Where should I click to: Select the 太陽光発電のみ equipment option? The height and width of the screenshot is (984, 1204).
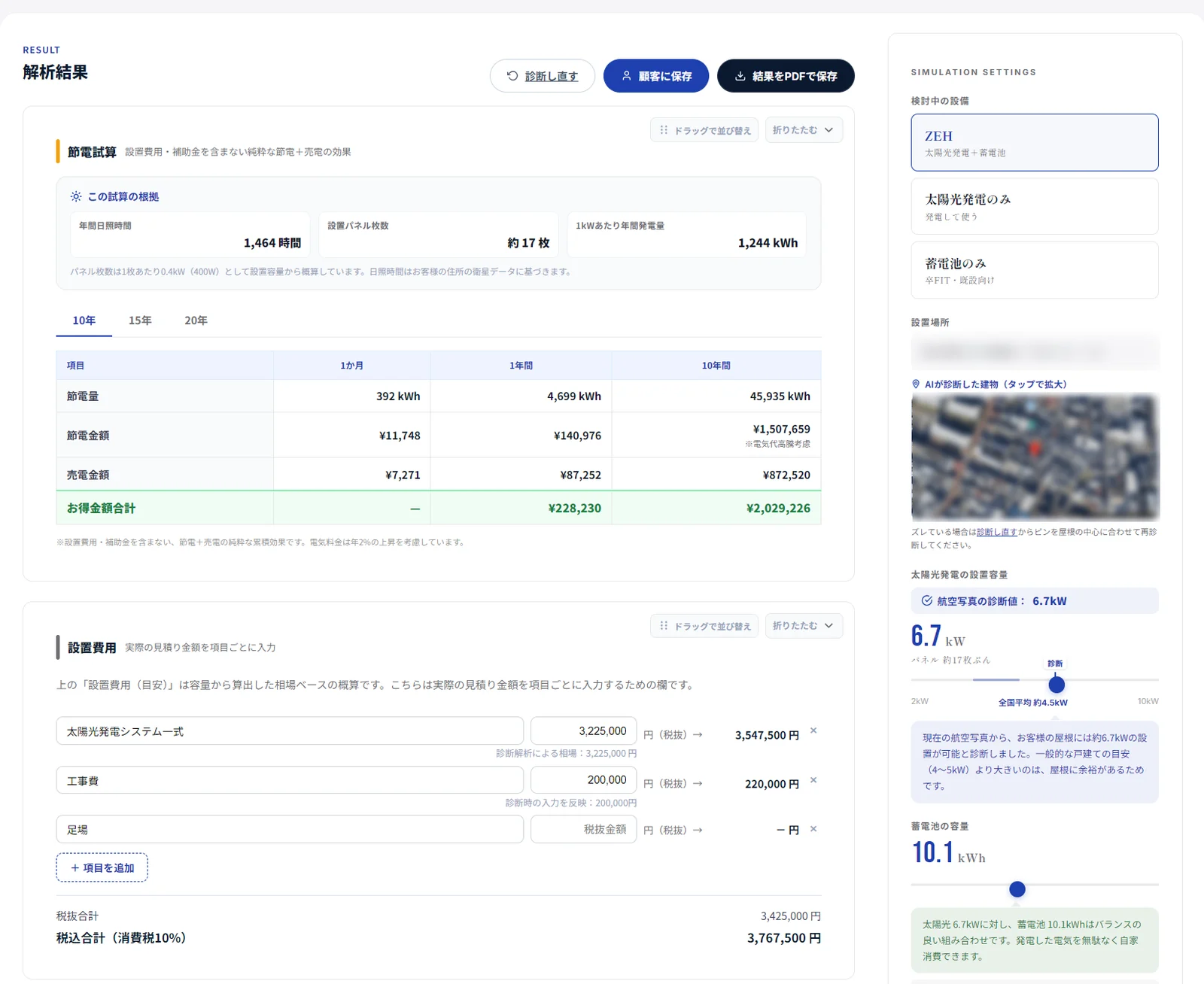point(1035,206)
